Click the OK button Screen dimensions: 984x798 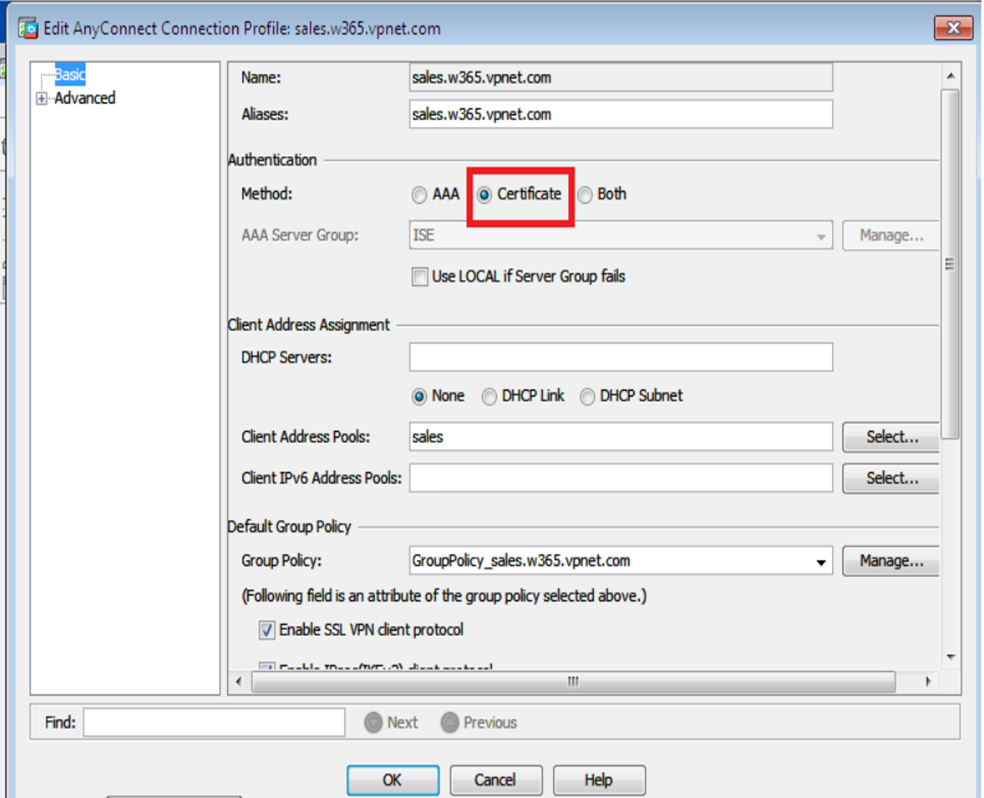[x=393, y=780]
